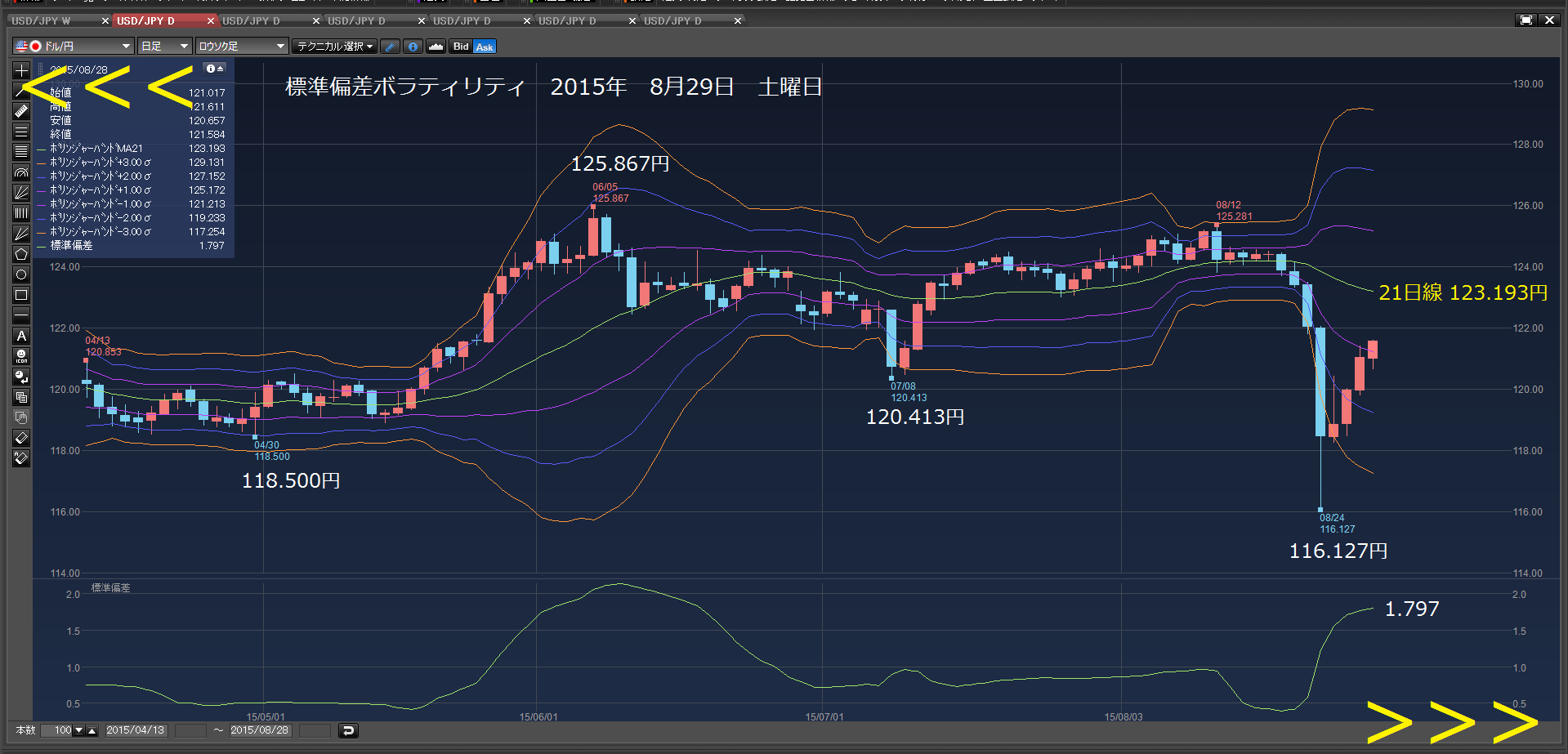Select the Gann fan lines tool
This screenshot has width=1568, height=754.
pyautogui.click(x=21, y=234)
